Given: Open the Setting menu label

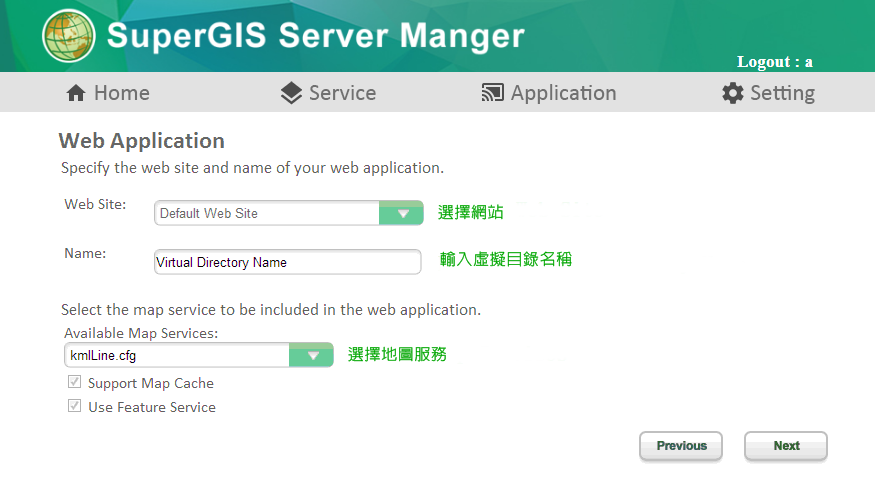Looking at the screenshot, I should click(782, 93).
